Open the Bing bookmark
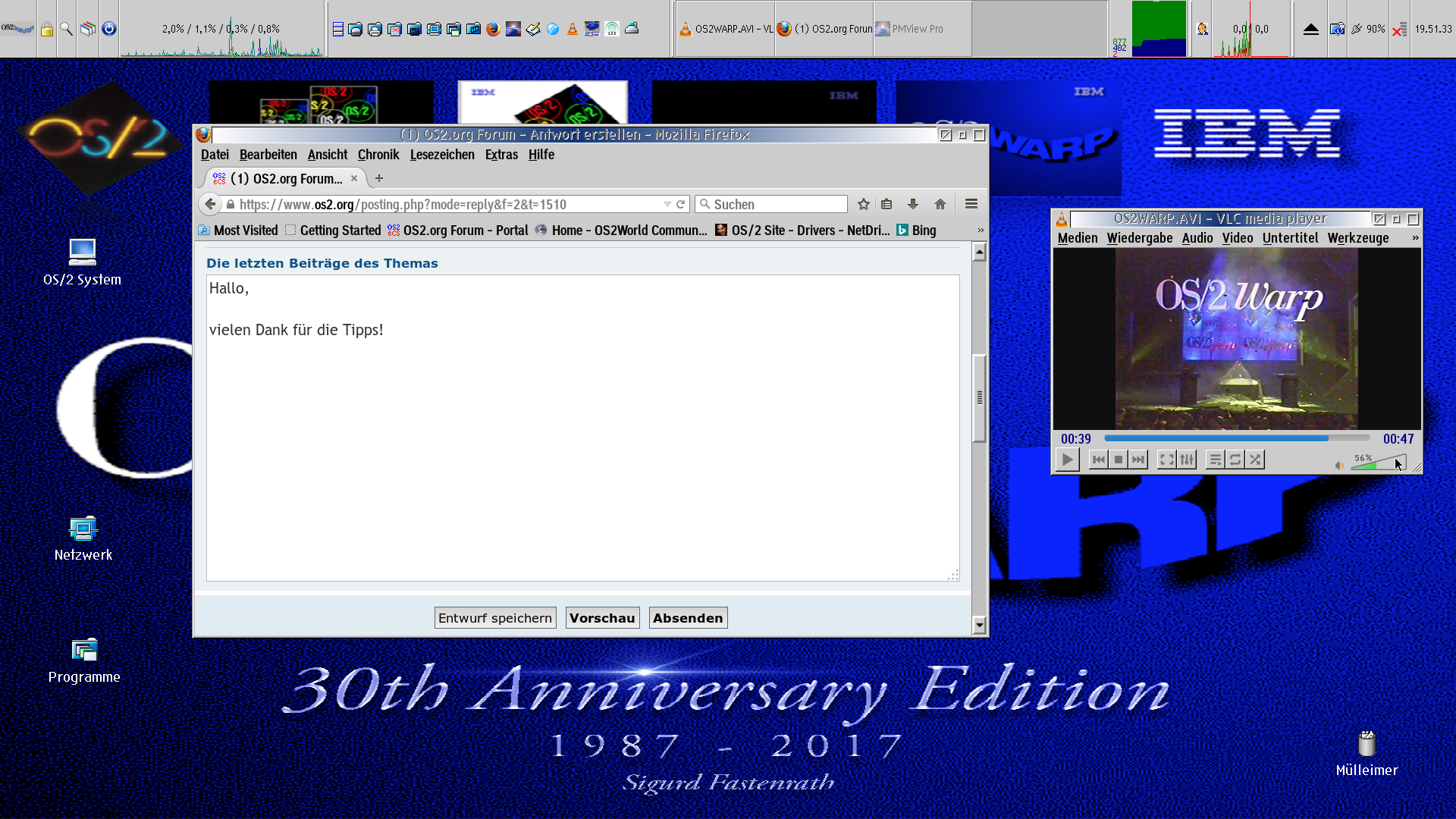 [x=916, y=231]
